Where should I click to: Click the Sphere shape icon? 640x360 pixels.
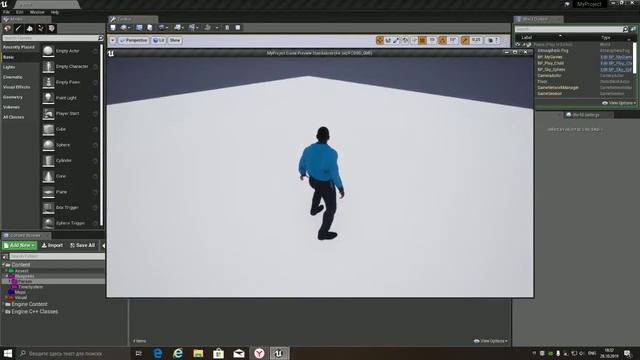[48, 145]
